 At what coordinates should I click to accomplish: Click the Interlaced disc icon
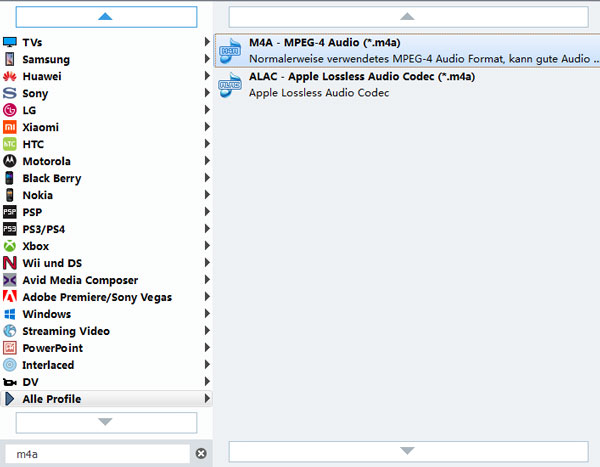[10, 365]
